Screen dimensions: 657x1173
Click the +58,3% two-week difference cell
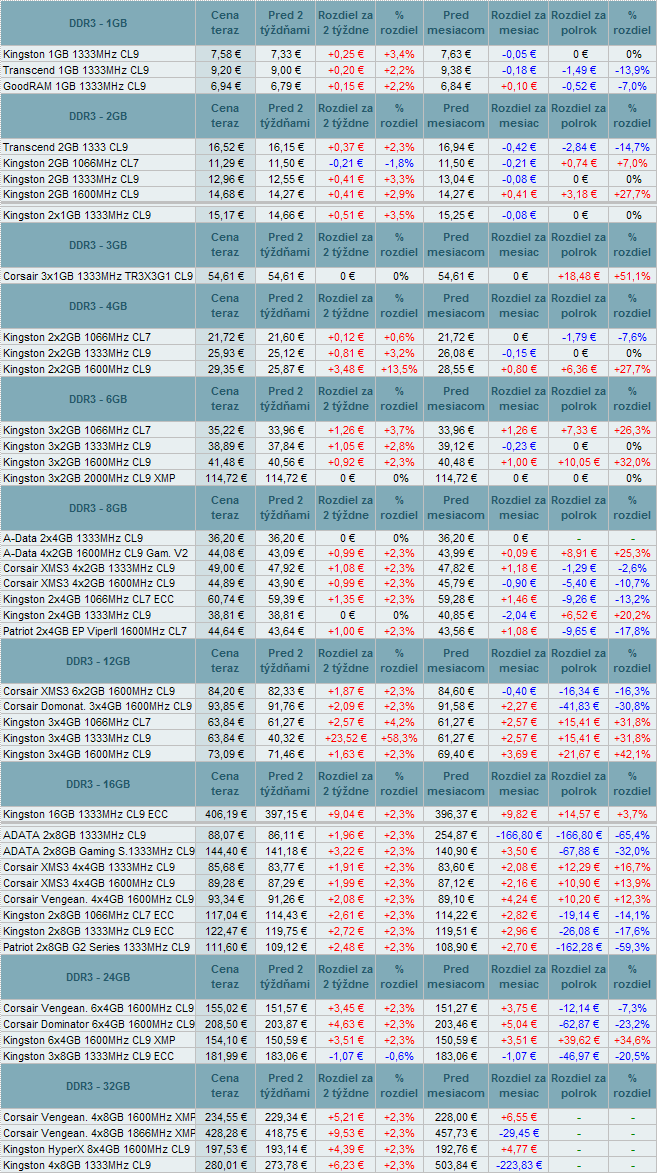399,738
